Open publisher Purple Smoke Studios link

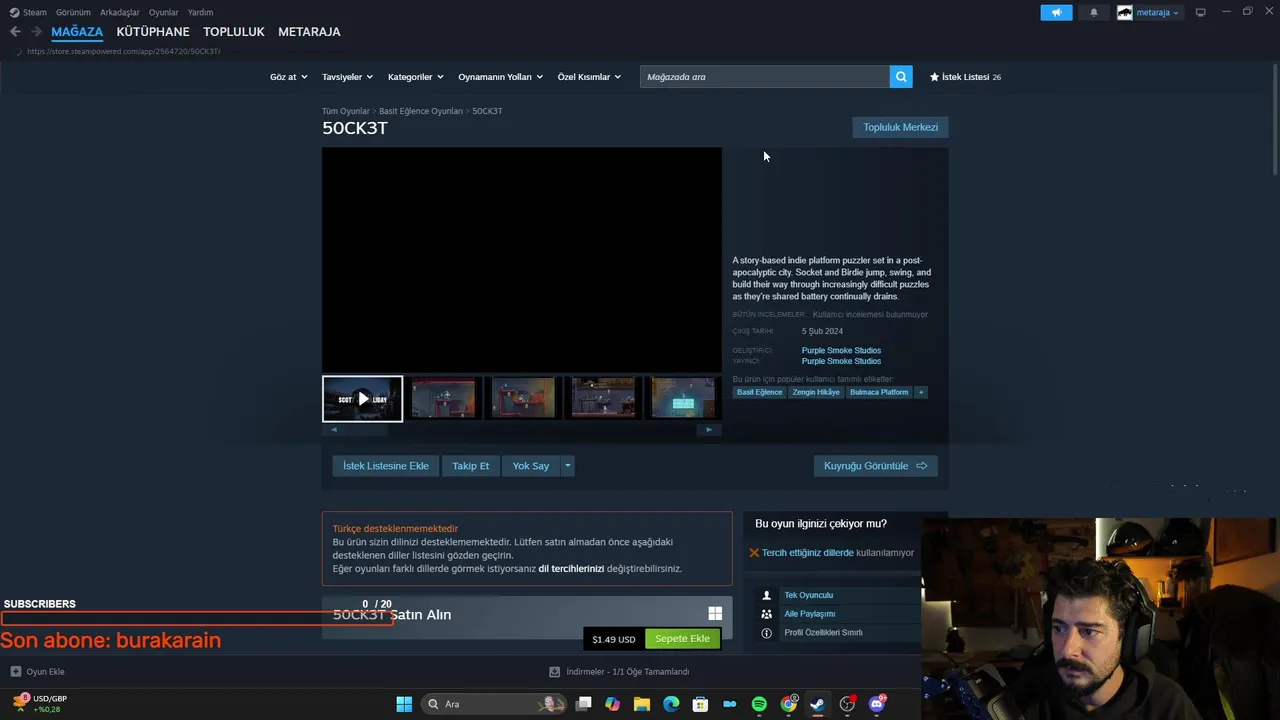point(841,361)
